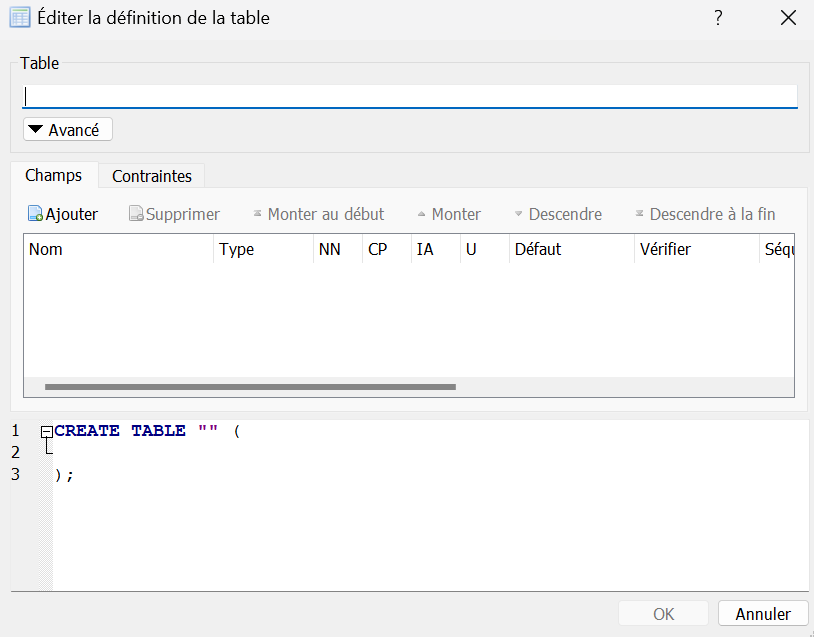Viewport: 814px width, 637px height.
Task: Click the table icon in title bar
Action: click(19, 17)
